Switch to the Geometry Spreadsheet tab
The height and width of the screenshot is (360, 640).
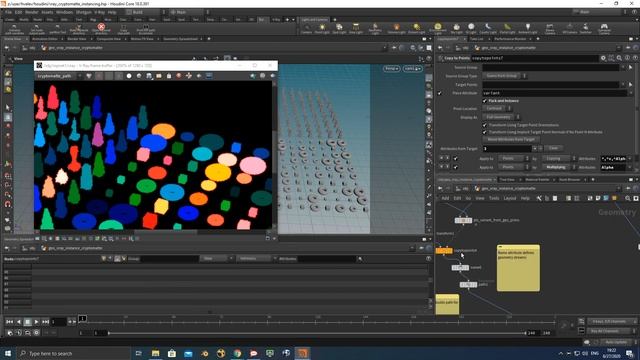[180, 39]
